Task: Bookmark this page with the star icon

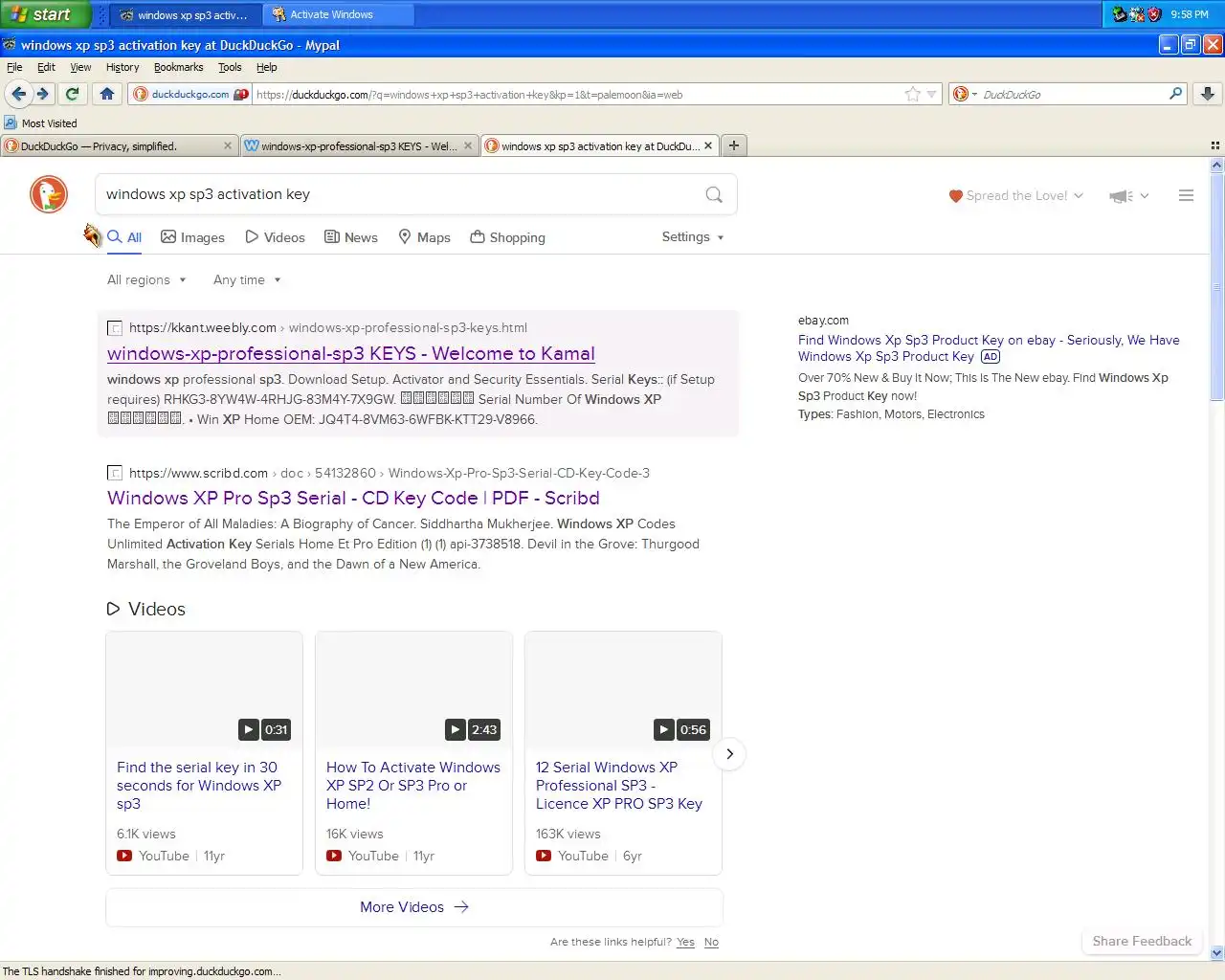Action: pyautogui.click(x=913, y=94)
